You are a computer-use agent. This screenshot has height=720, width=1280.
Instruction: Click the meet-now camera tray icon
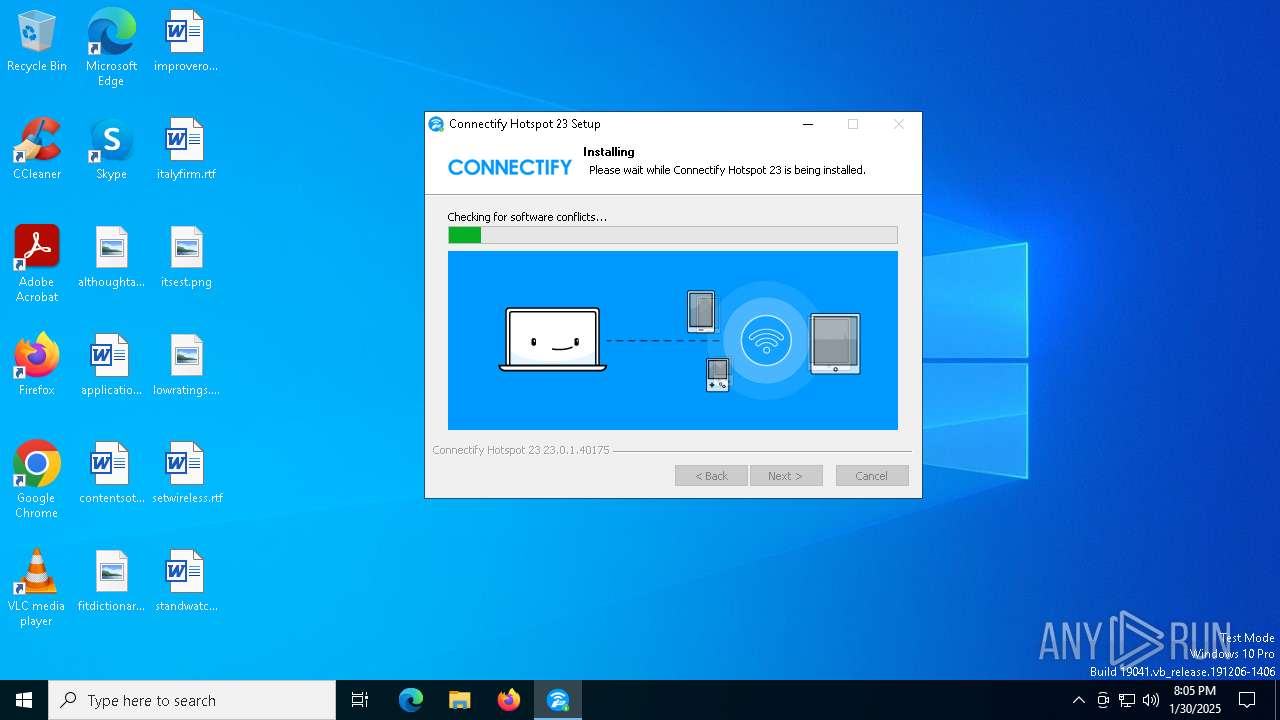tap(1103, 700)
